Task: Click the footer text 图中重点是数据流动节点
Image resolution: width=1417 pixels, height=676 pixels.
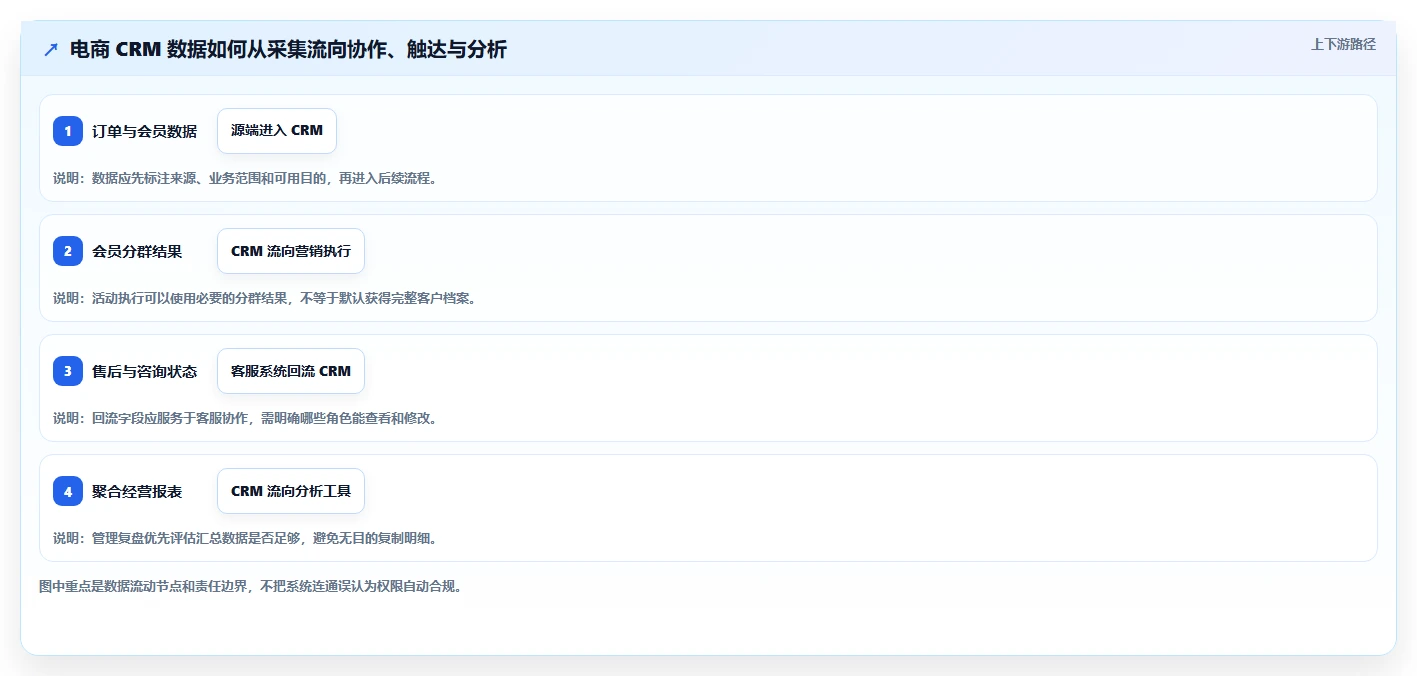Action: click(x=250, y=586)
